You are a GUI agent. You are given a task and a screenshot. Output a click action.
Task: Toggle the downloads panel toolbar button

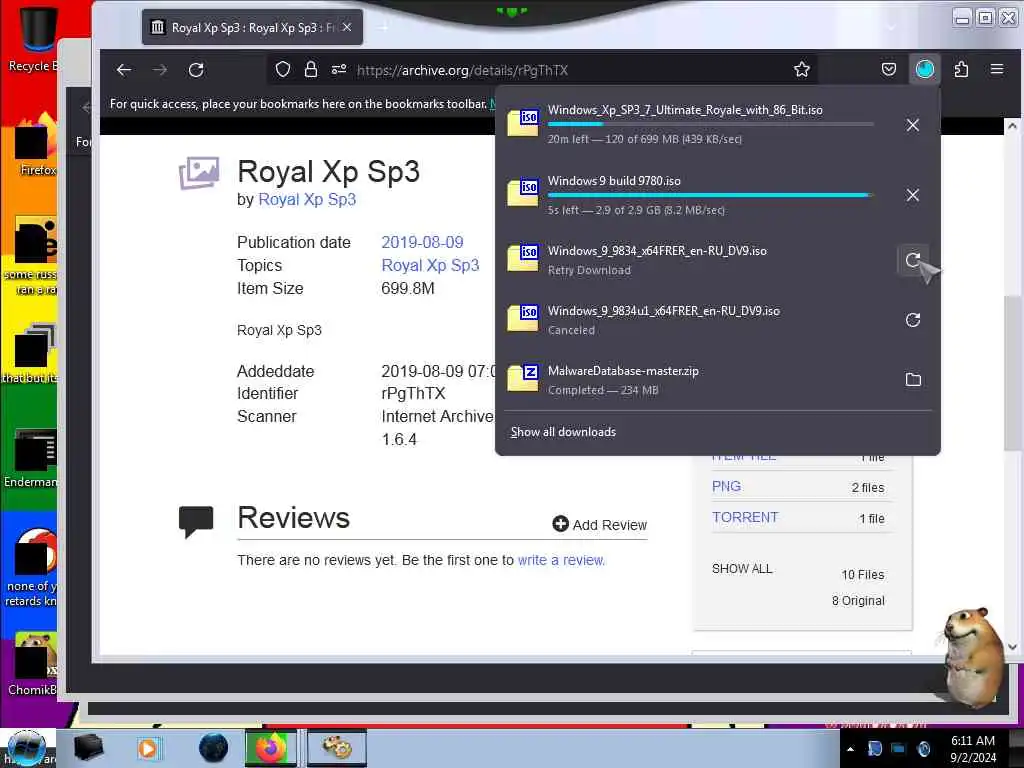pos(925,69)
